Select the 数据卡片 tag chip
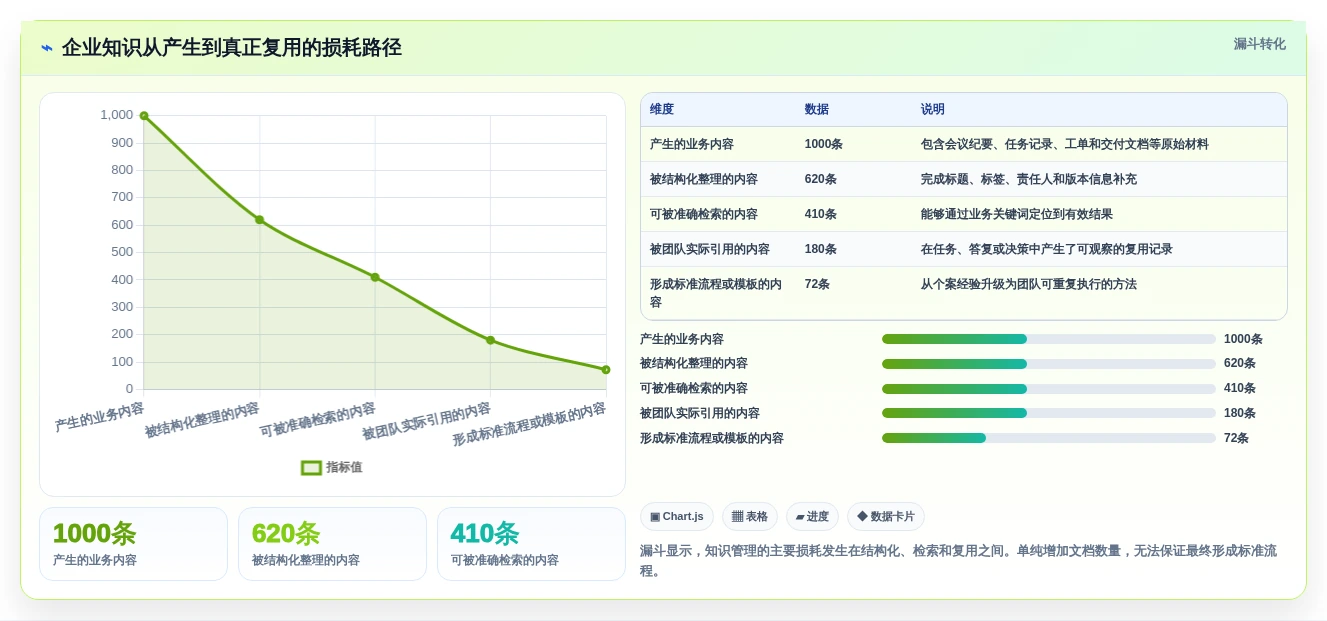Screen dimensions: 1327x621 tap(886, 516)
